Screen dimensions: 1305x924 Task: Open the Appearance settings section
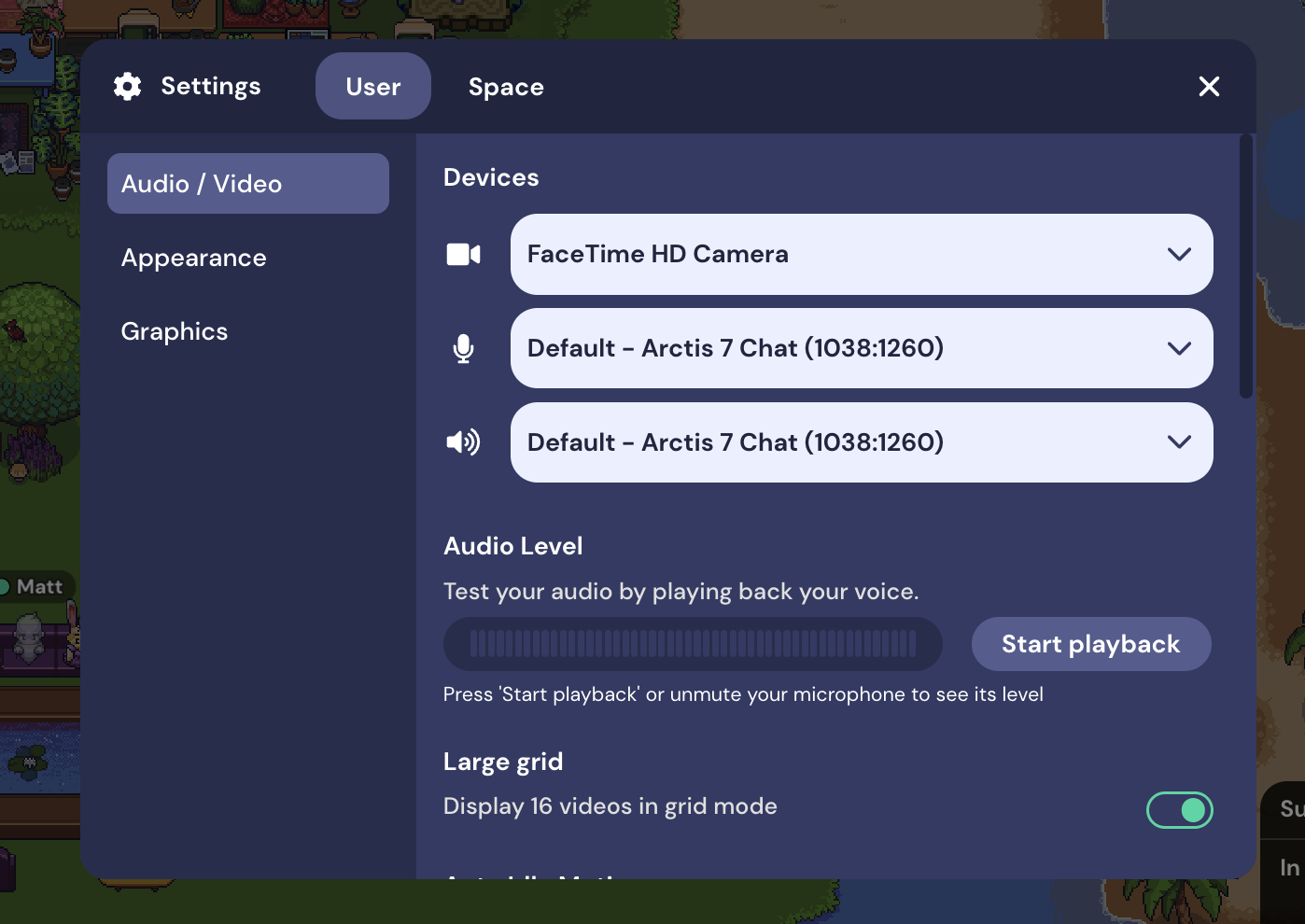click(x=193, y=258)
